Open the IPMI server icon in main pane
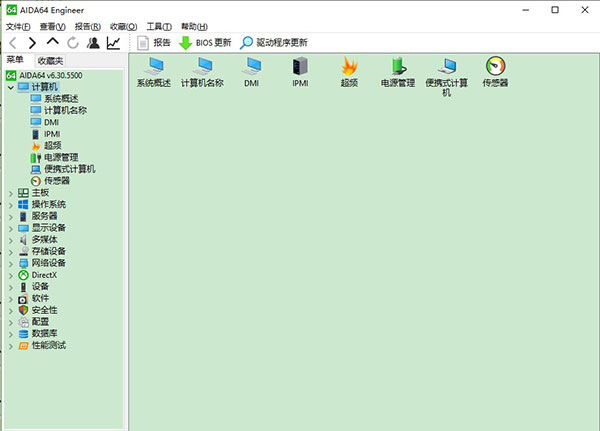The image size is (600, 431). (x=300, y=66)
